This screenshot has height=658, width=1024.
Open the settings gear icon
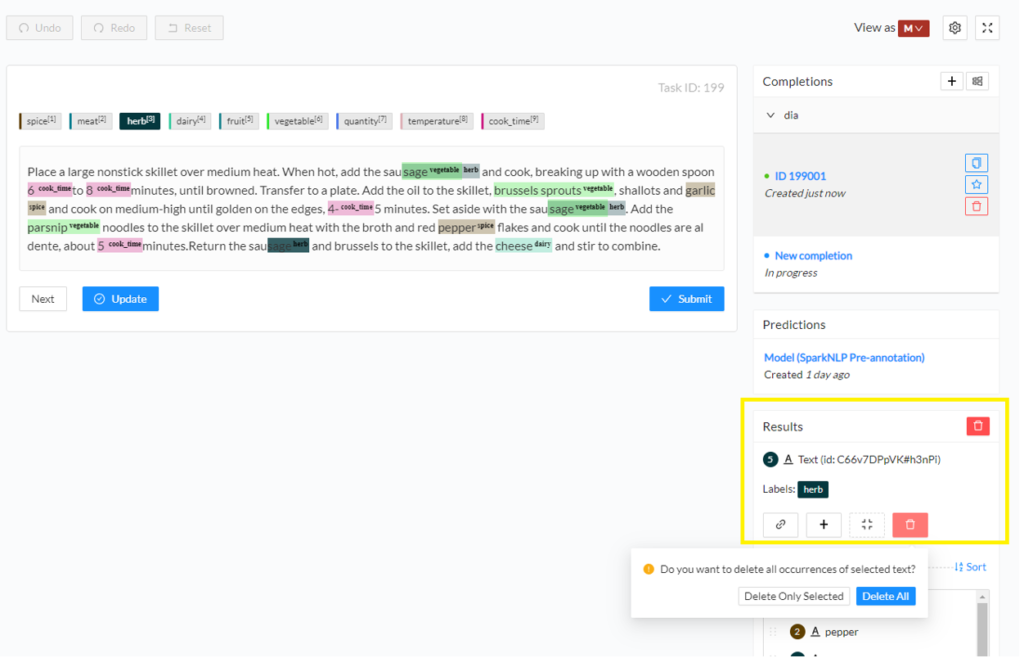pyautogui.click(x=954, y=27)
